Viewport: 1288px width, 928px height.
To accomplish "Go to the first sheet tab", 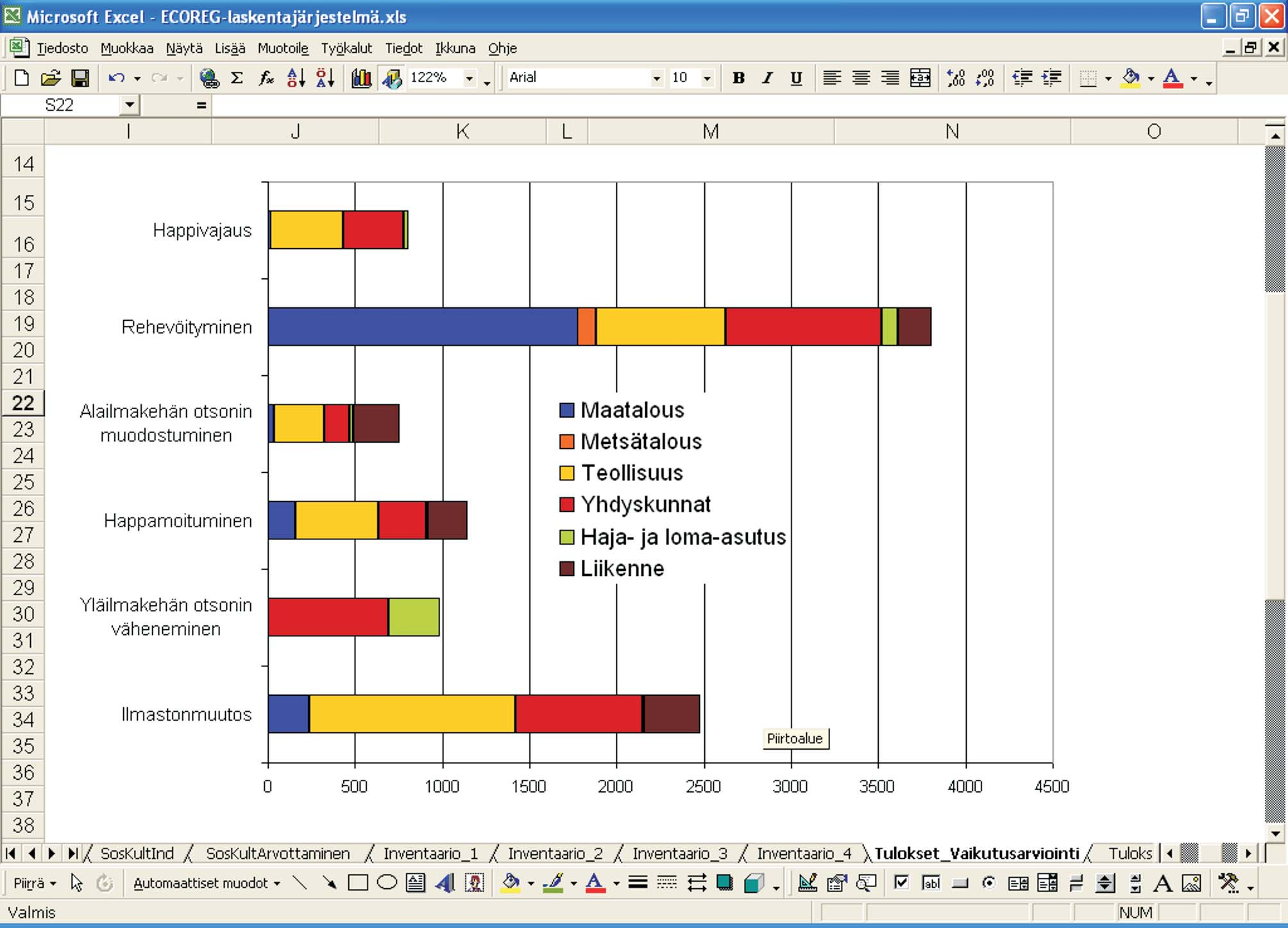I will coord(10,854).
